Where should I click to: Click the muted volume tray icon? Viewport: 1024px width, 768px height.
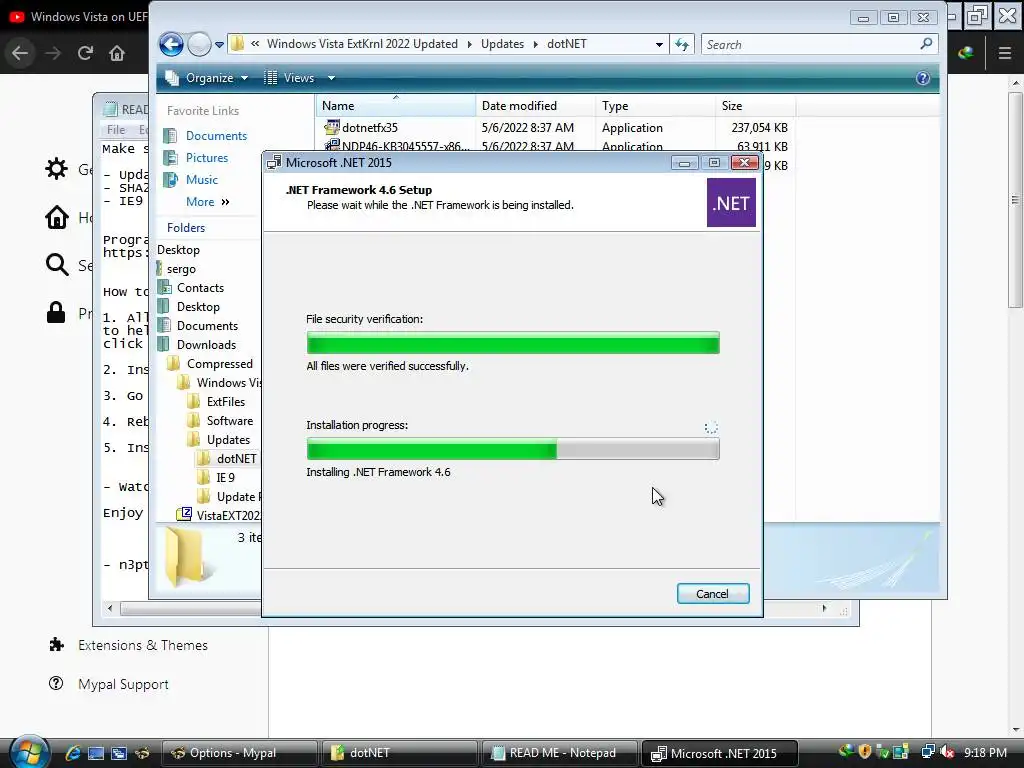(x=947, y=752)
